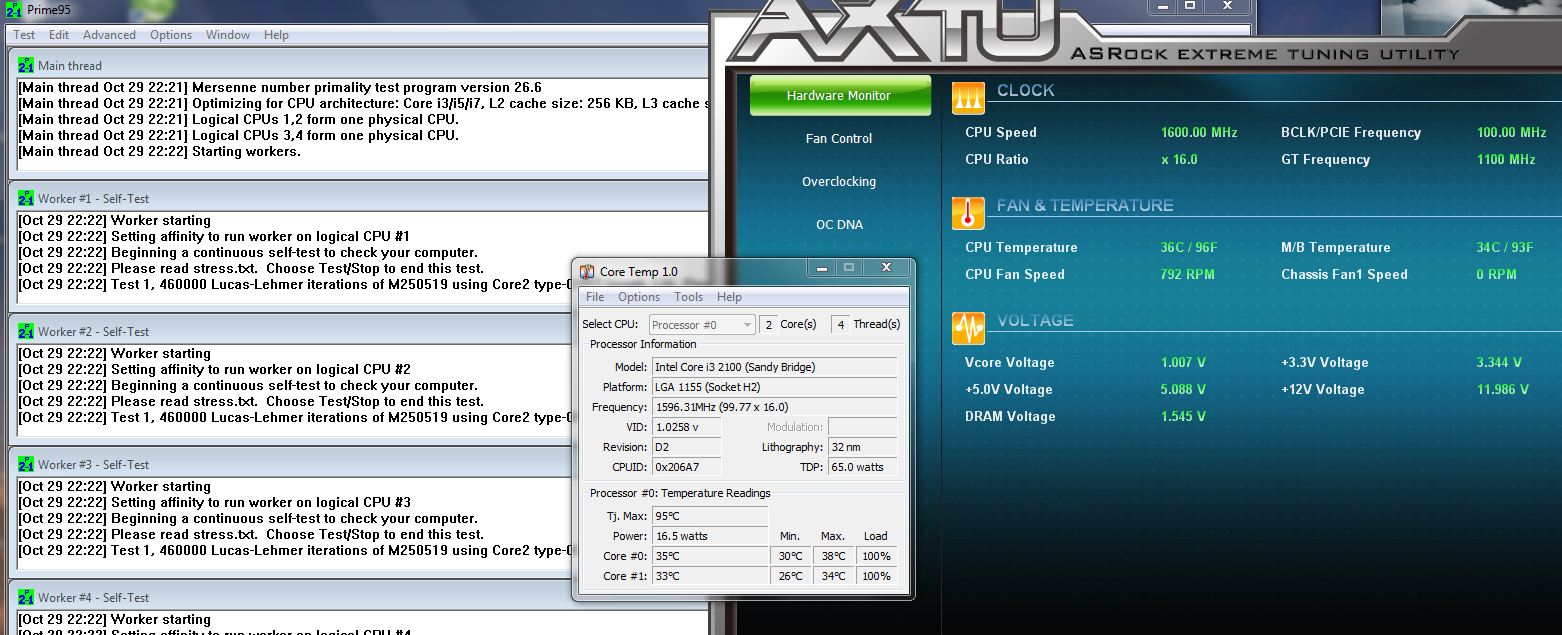Open the Window menu in Prime95
1562x635 pixels.
pyautogui.click(x=228, y=35)
